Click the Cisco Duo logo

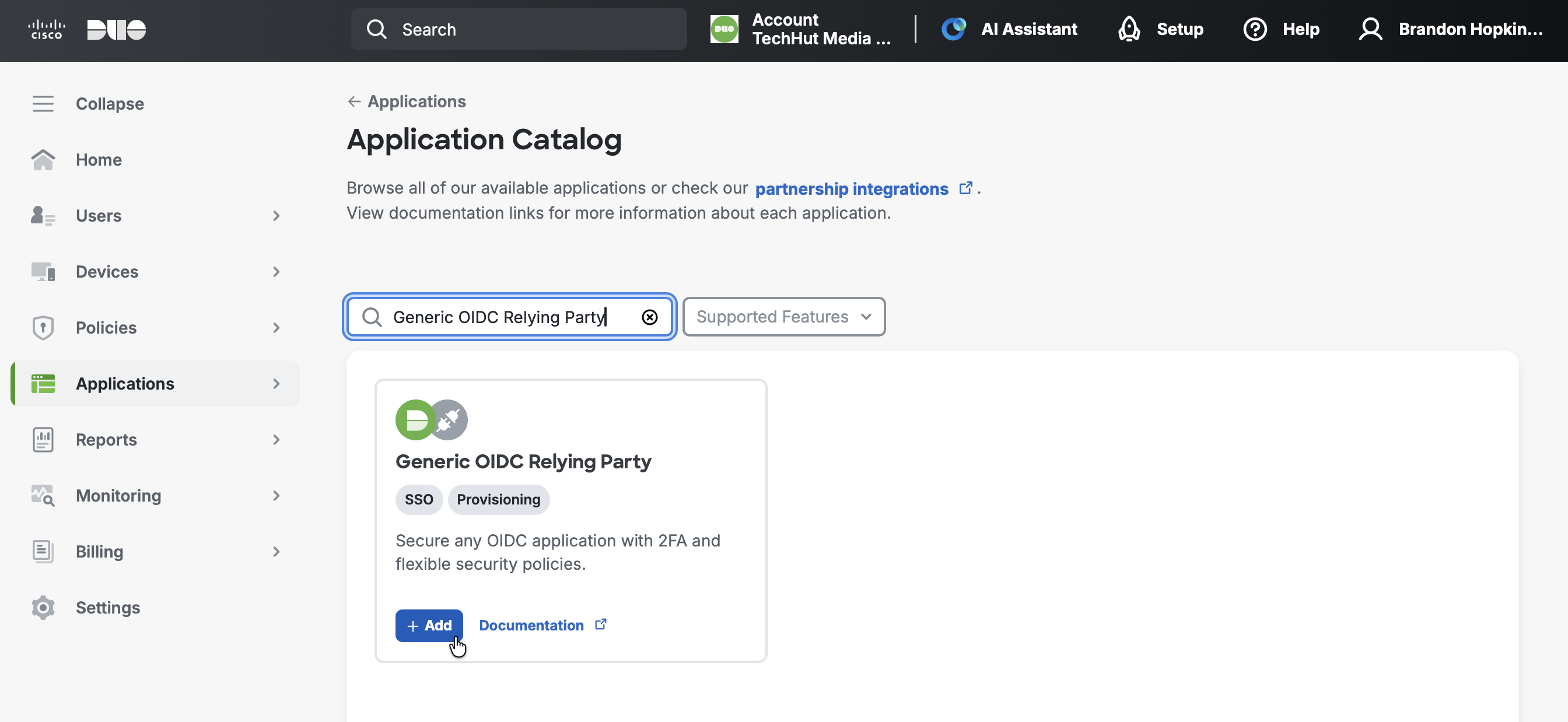point(85,29)
